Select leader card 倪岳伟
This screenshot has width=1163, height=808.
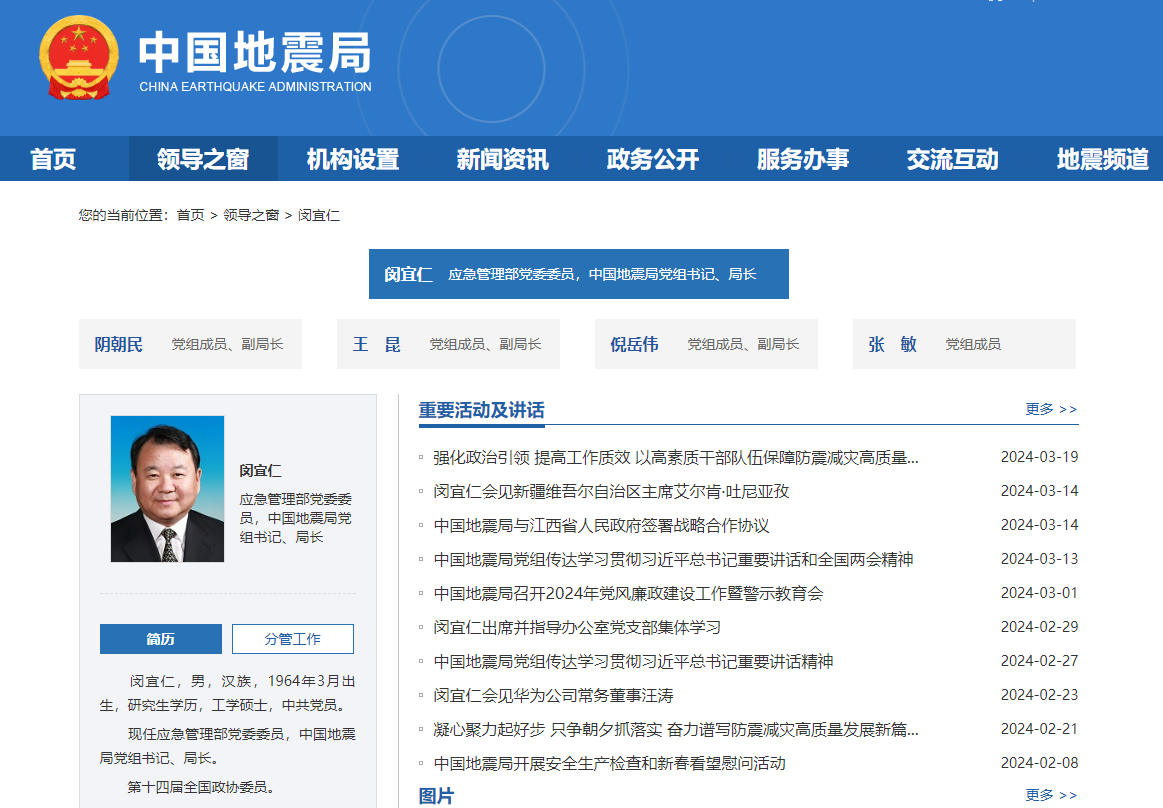706,344
